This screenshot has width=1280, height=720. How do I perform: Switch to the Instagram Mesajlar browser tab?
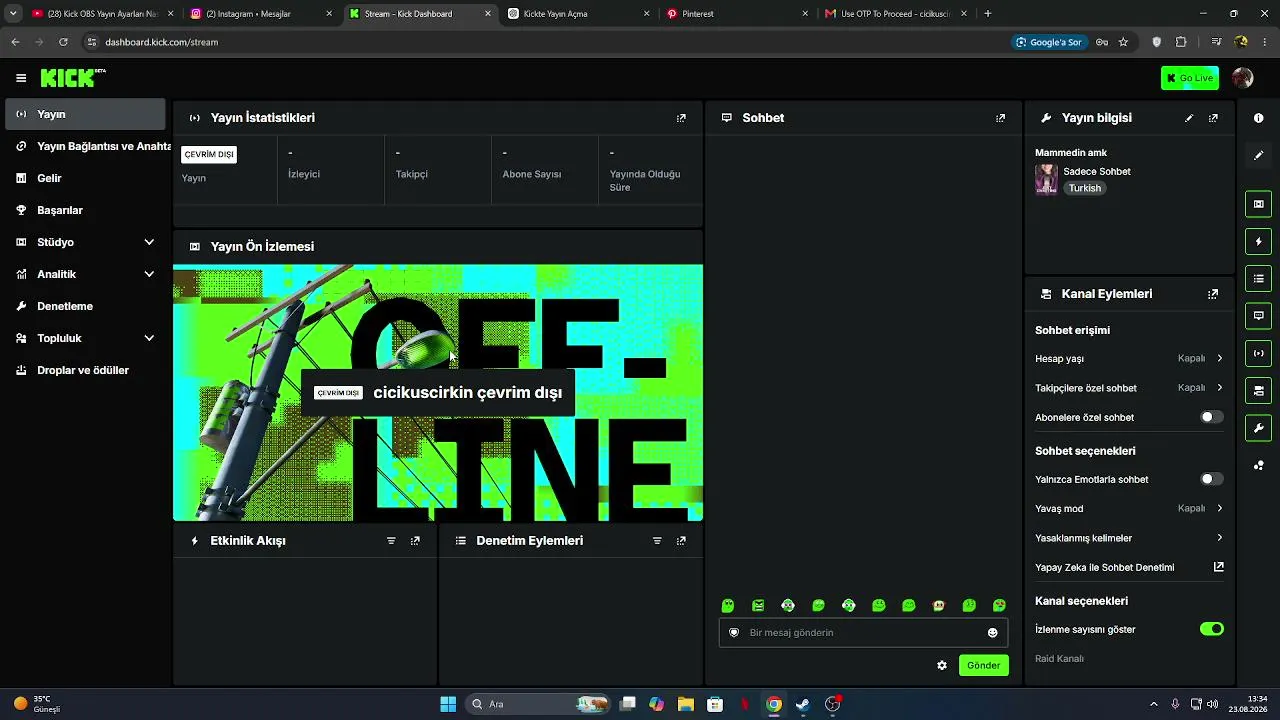tap(261, 14)
